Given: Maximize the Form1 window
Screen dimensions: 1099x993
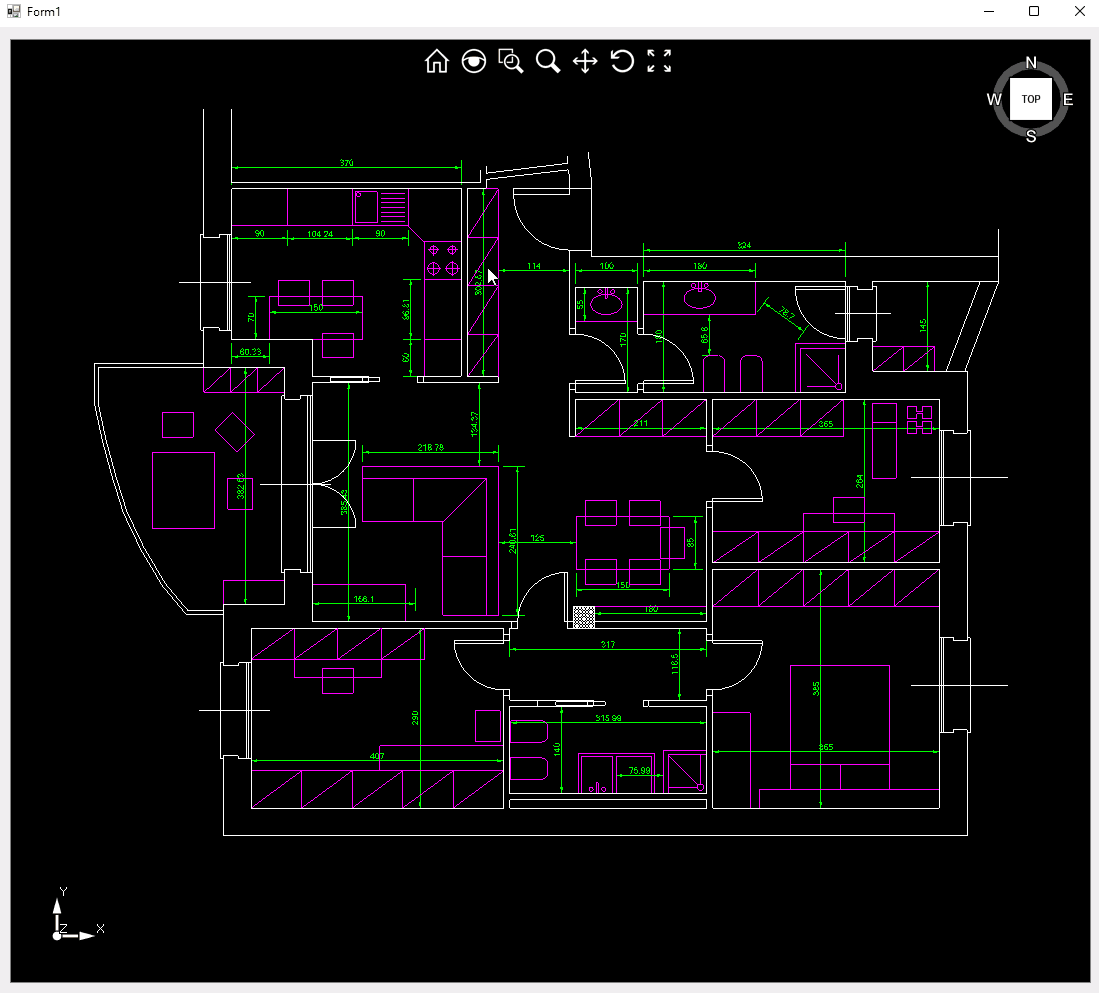Looking at the screenshot, I should point(1035,11).
